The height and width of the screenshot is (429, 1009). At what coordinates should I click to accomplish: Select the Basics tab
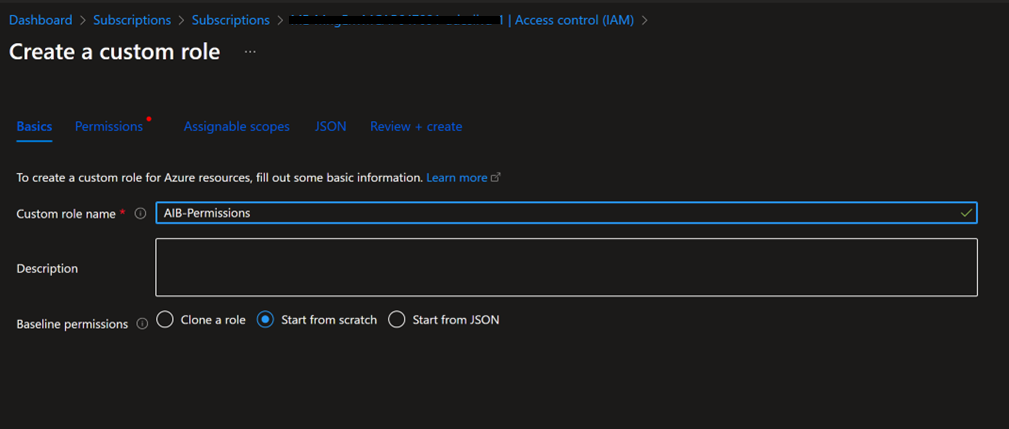(x=34, y=127)
